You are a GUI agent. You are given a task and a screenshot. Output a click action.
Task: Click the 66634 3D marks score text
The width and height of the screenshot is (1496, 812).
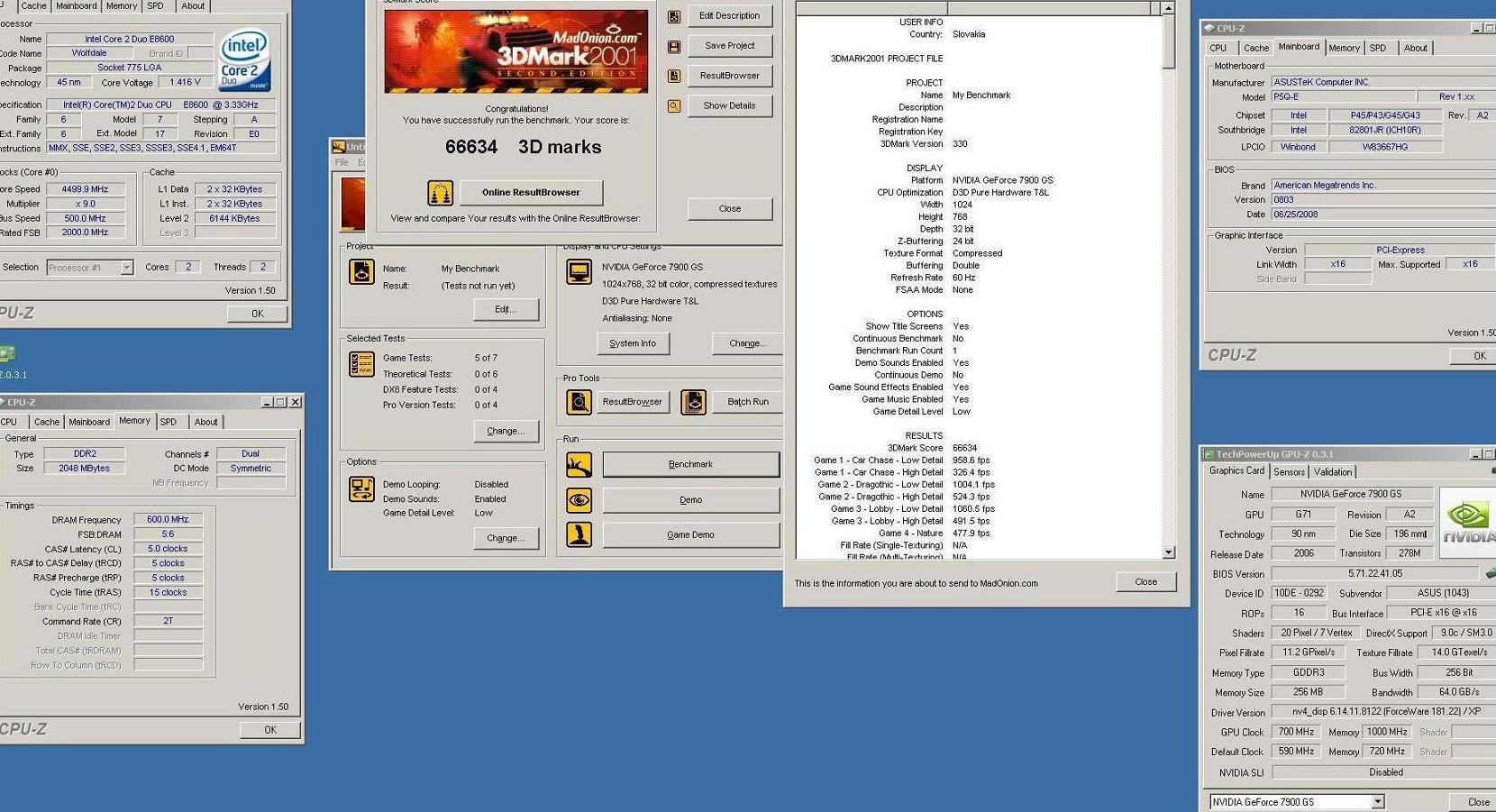tap(523, 147)
